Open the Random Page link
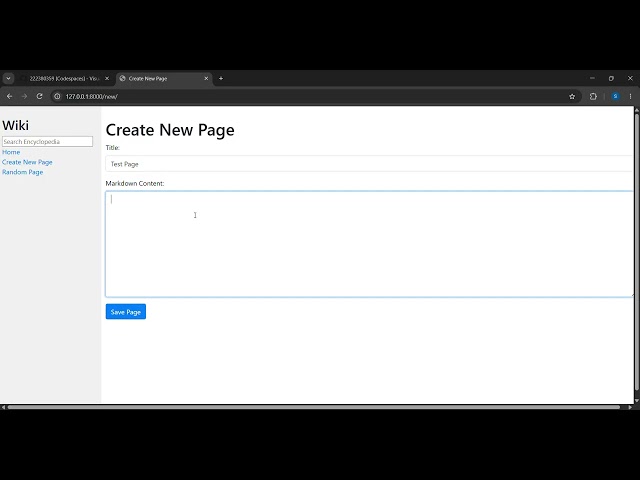This screenshot has width=640, height=480. coord(22,172)
